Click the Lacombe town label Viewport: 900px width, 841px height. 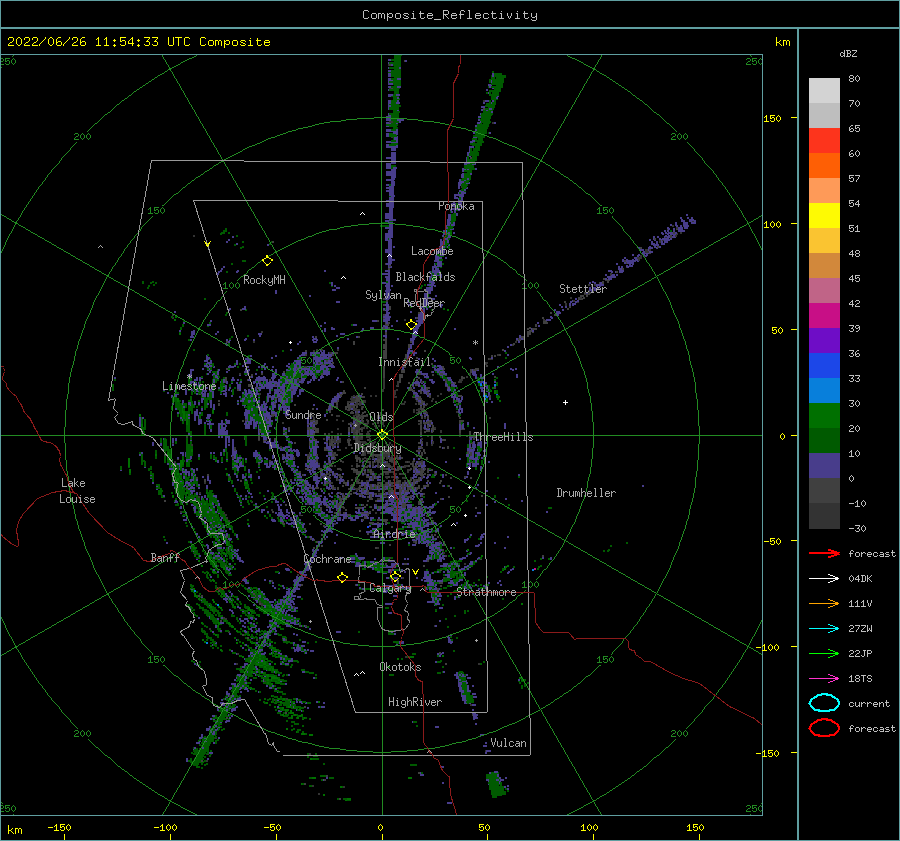coord(432,251)
